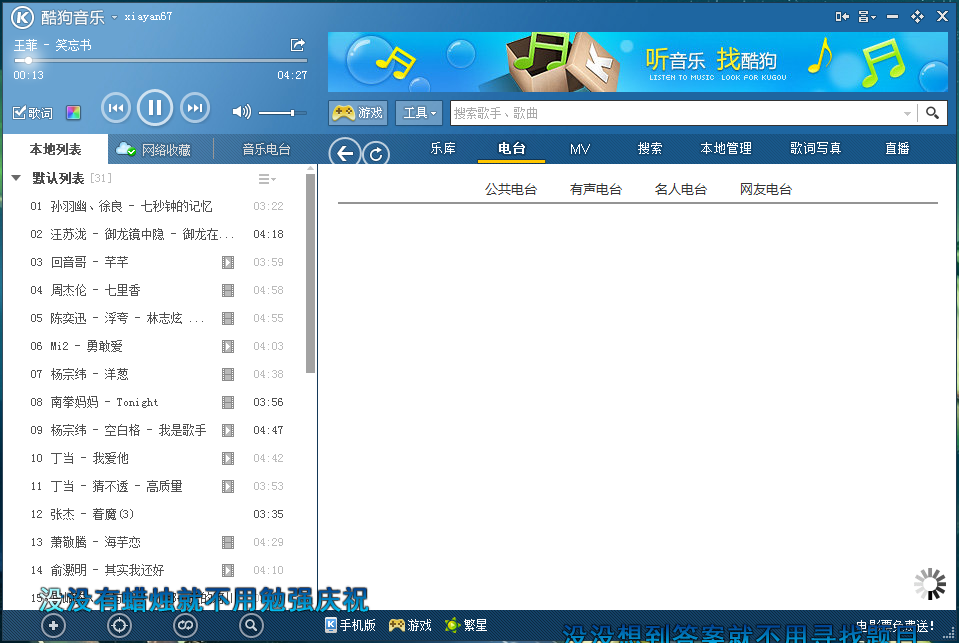
Task: Open the 本地管理 tab
Action: (x=726, y=149)
